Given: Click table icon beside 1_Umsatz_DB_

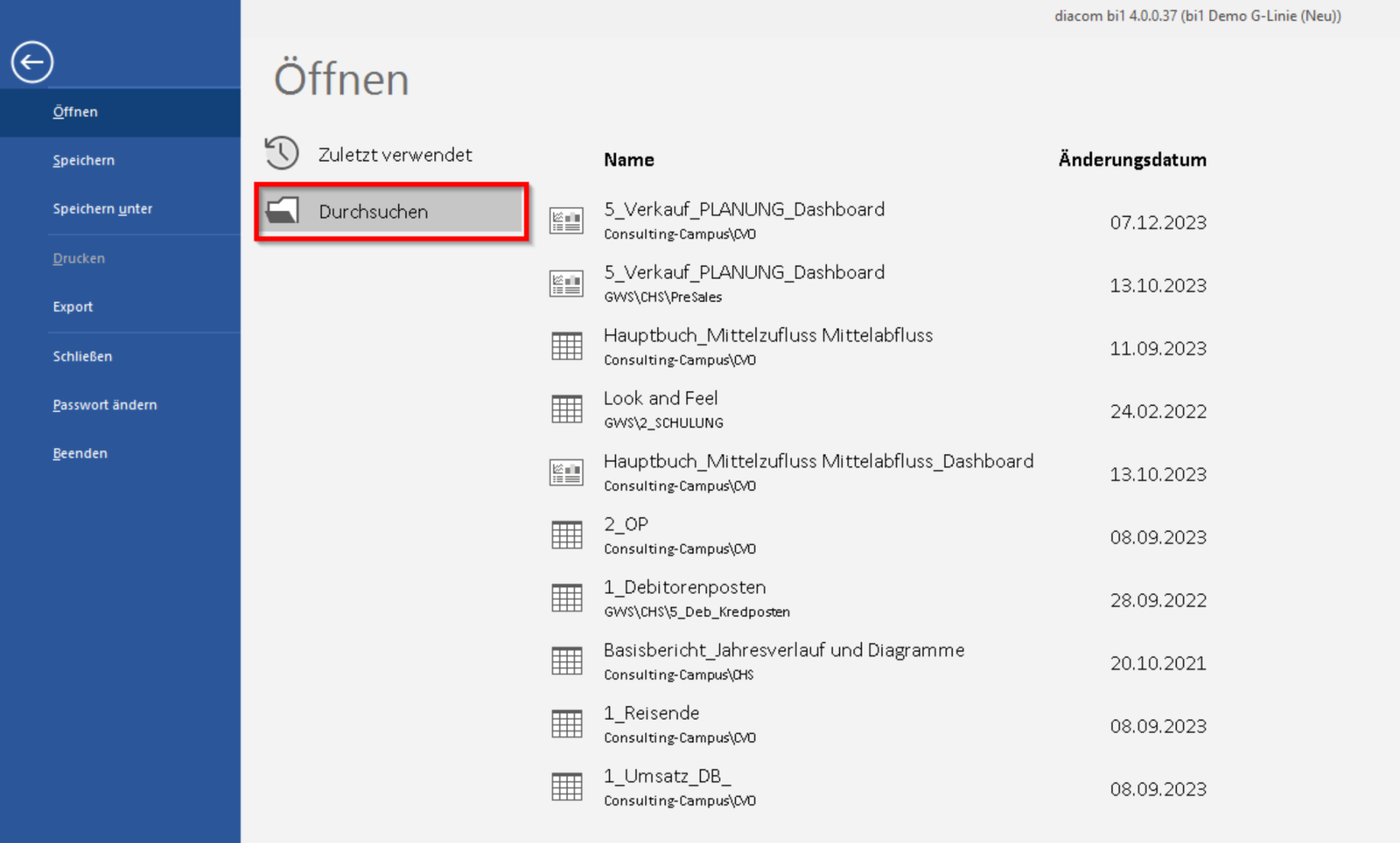Looking at the screenshot, I should tap(567, 786).
